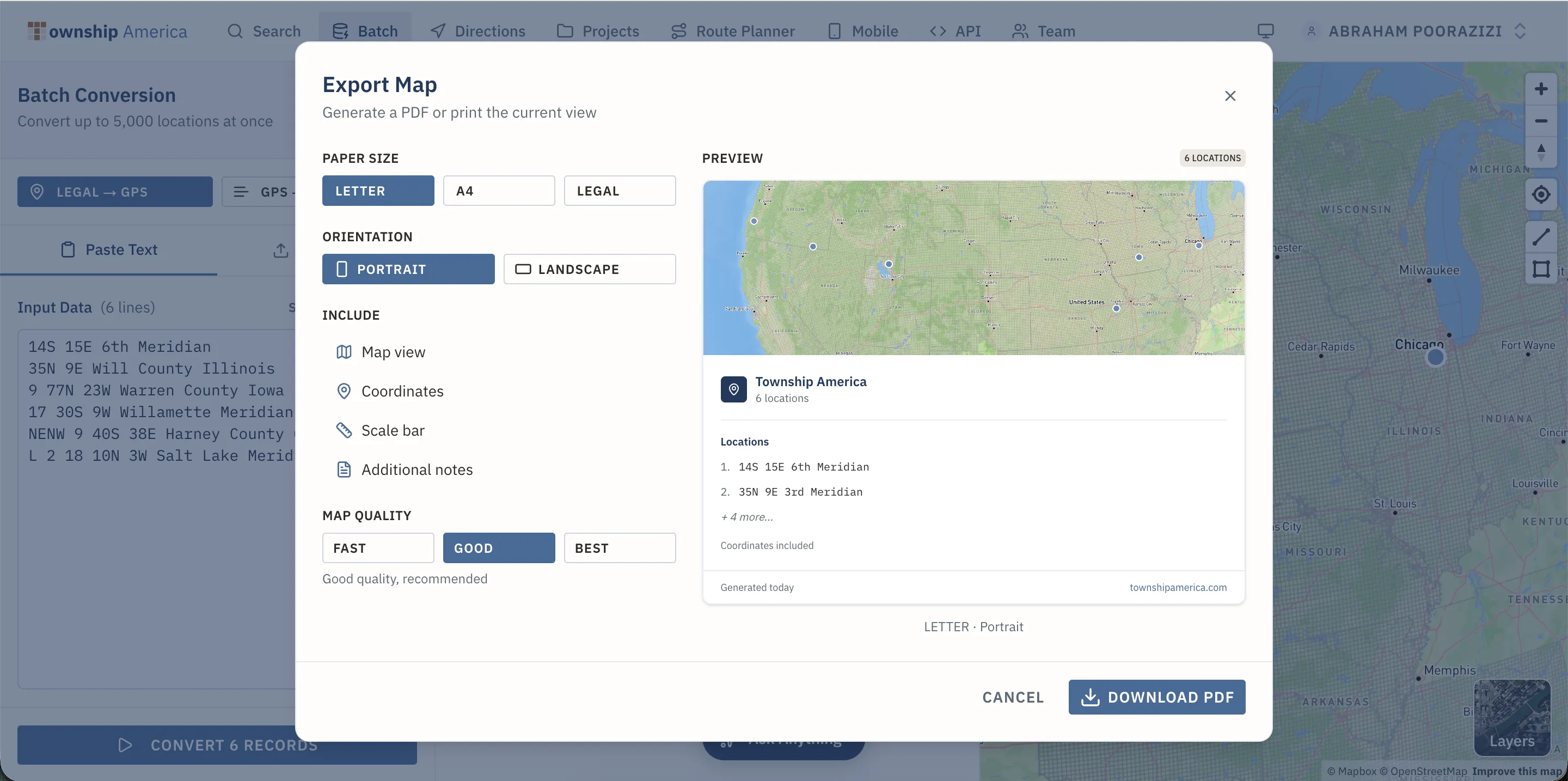This screenshot has height=781, width=1568.
Task: Open the Layers map style thumbnail
Action: click(x=1511, y=717)
